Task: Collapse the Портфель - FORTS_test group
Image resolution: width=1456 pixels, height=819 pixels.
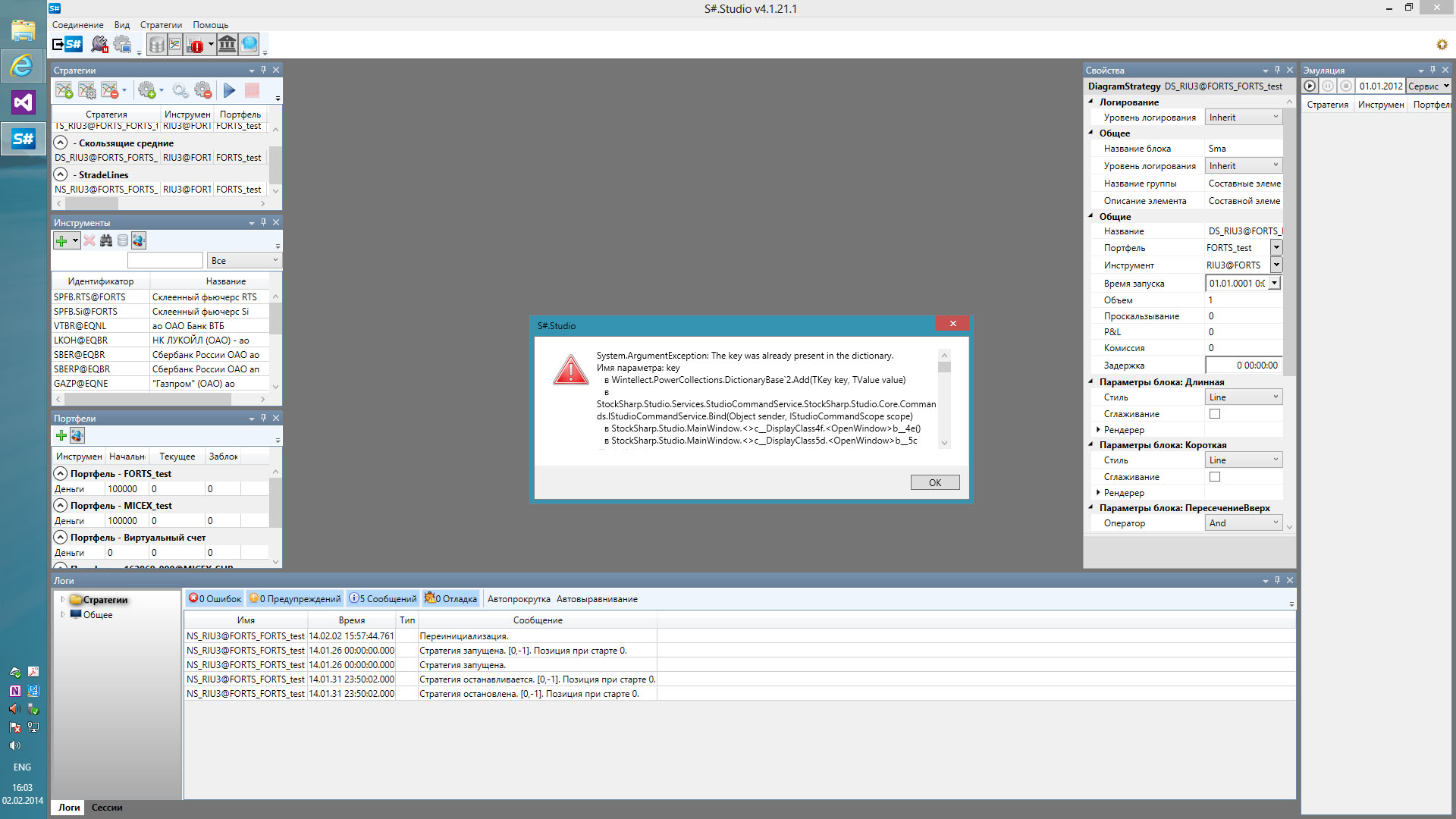Action: tap(61, 473)
